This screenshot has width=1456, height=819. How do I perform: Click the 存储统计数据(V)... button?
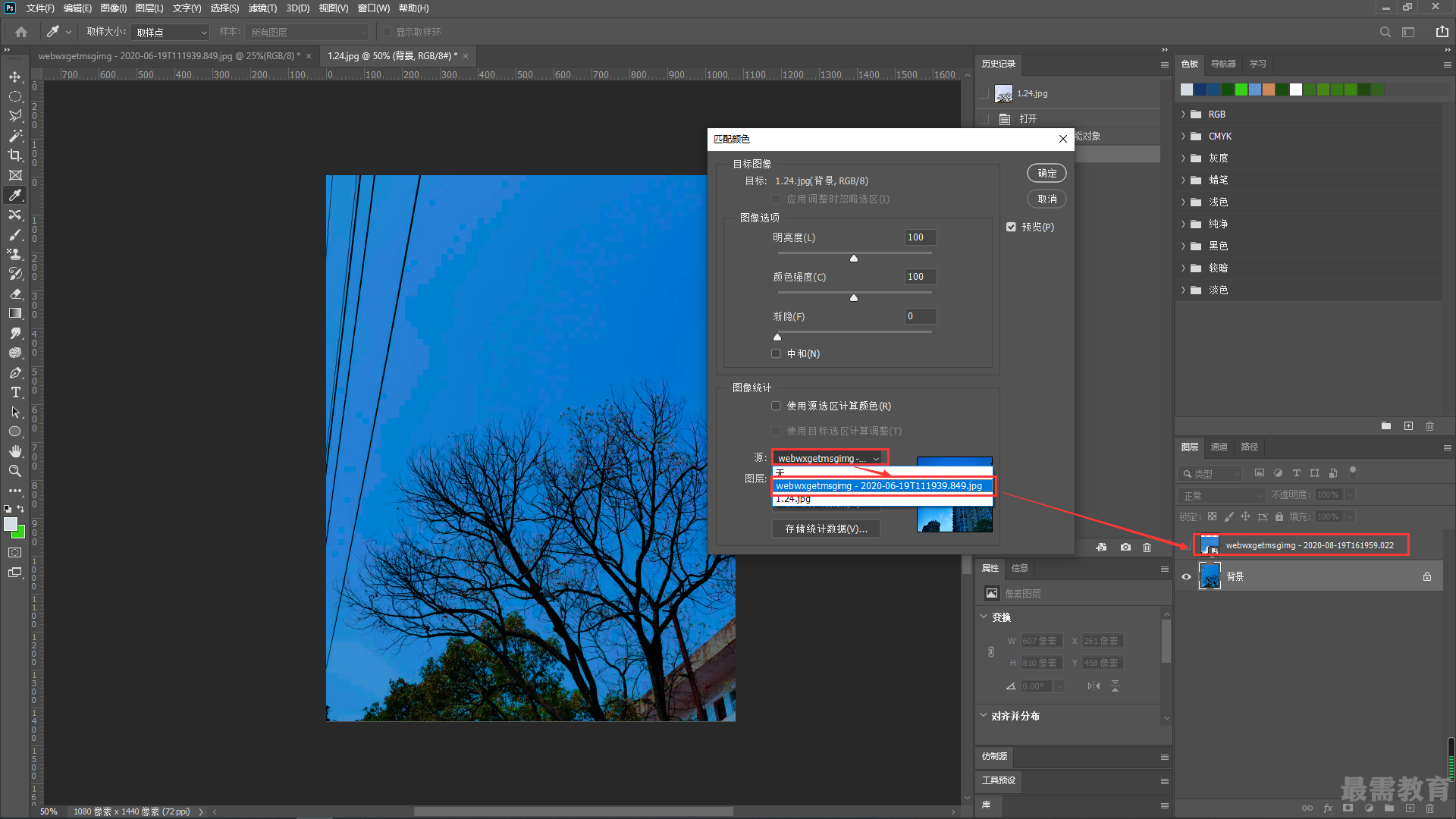coord(826,529)
